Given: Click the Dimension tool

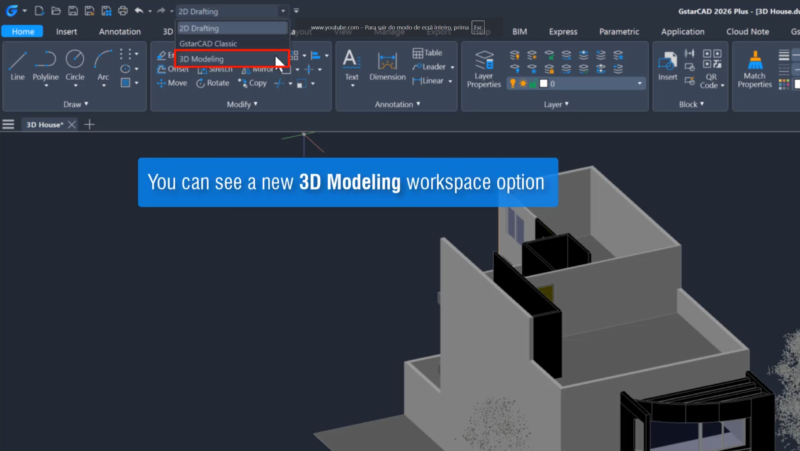Looking at the screenshot, I should tap(387, 65).
